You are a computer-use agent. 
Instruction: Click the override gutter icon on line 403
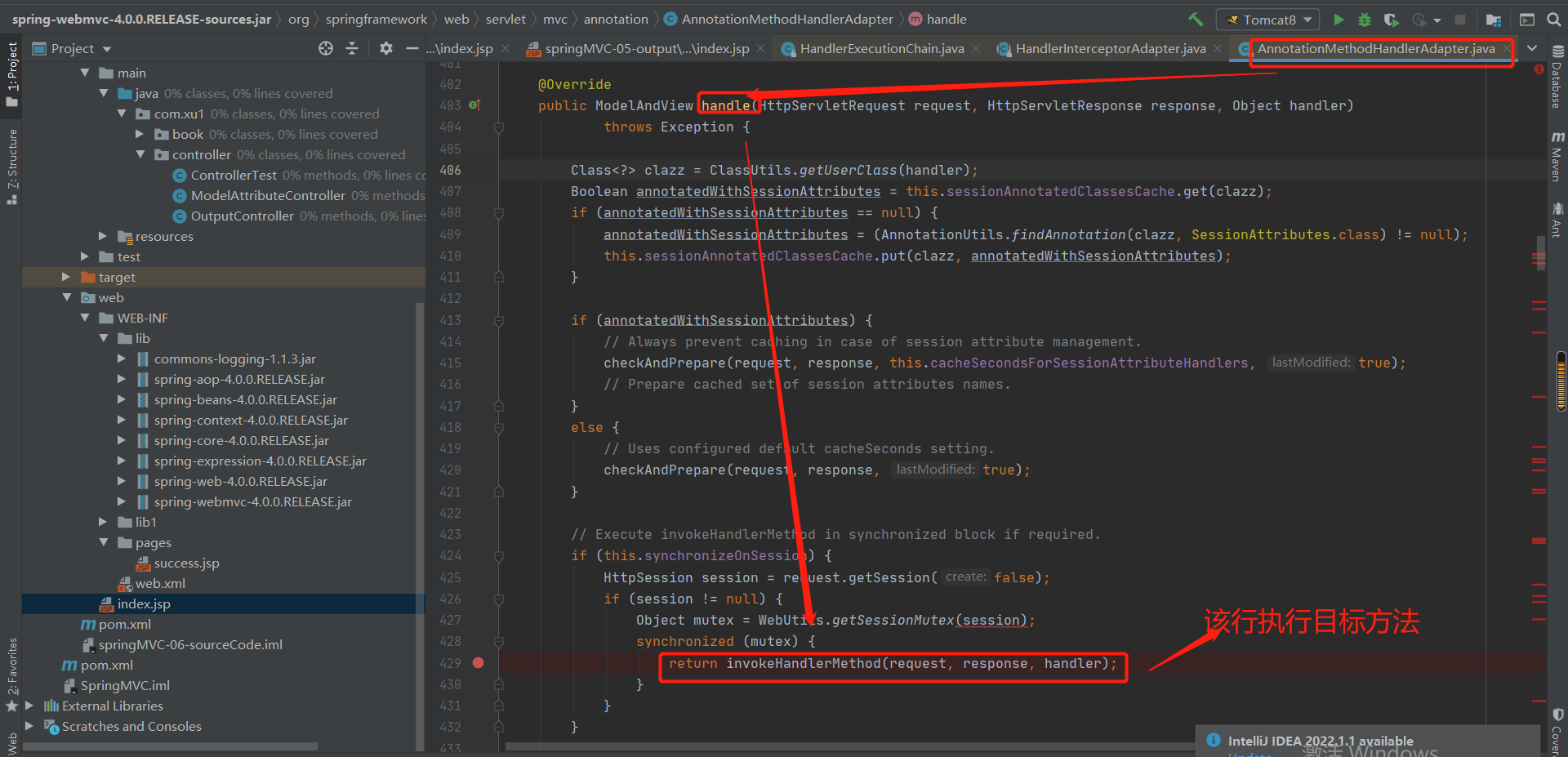474,105
